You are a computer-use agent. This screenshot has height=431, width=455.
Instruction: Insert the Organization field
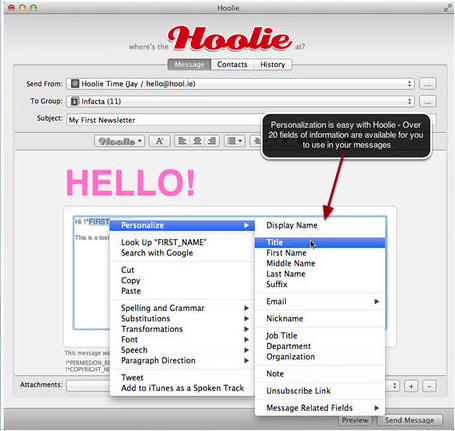[320, 357]
